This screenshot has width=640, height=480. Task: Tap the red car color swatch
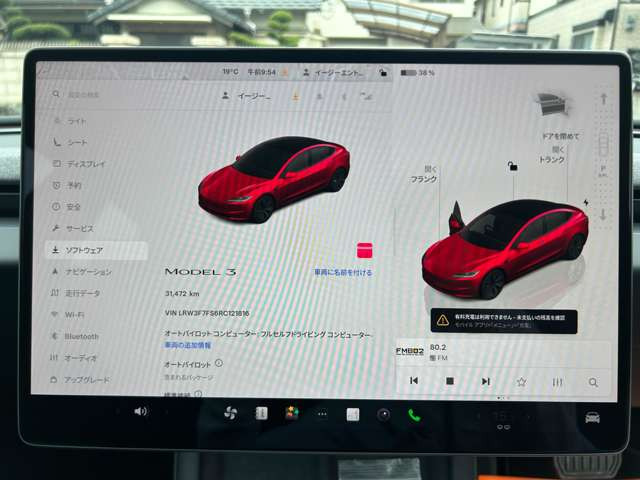[x=364, y=250]
